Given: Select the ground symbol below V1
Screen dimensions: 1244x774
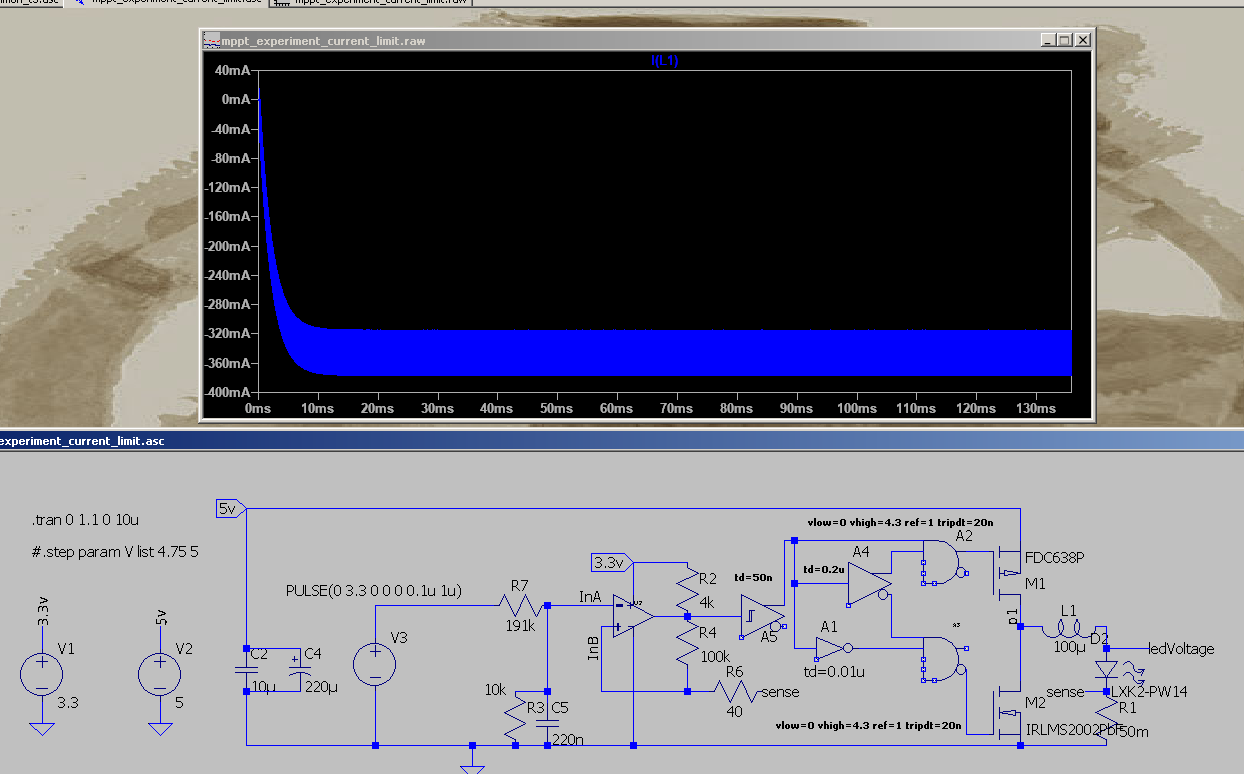Looking at the screenshot, I should click(42, 728).
